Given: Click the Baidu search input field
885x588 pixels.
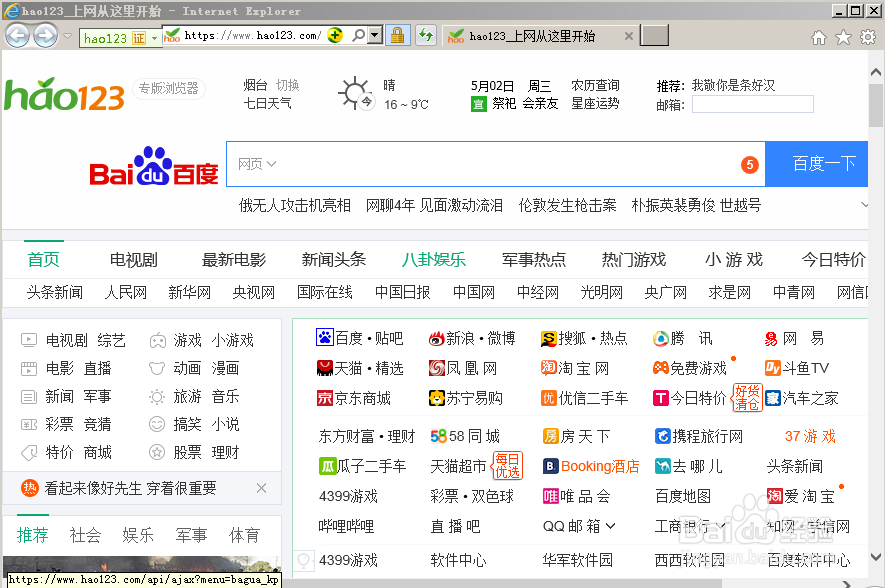Looking at the screenshot, I should 497,164.
